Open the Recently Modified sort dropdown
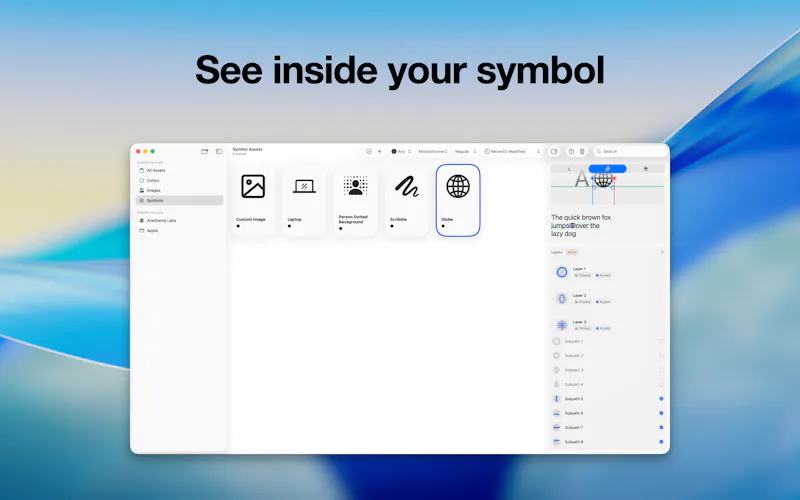Image resolution: width=800 pixels, height=500 pixels. tap(512, 152)
